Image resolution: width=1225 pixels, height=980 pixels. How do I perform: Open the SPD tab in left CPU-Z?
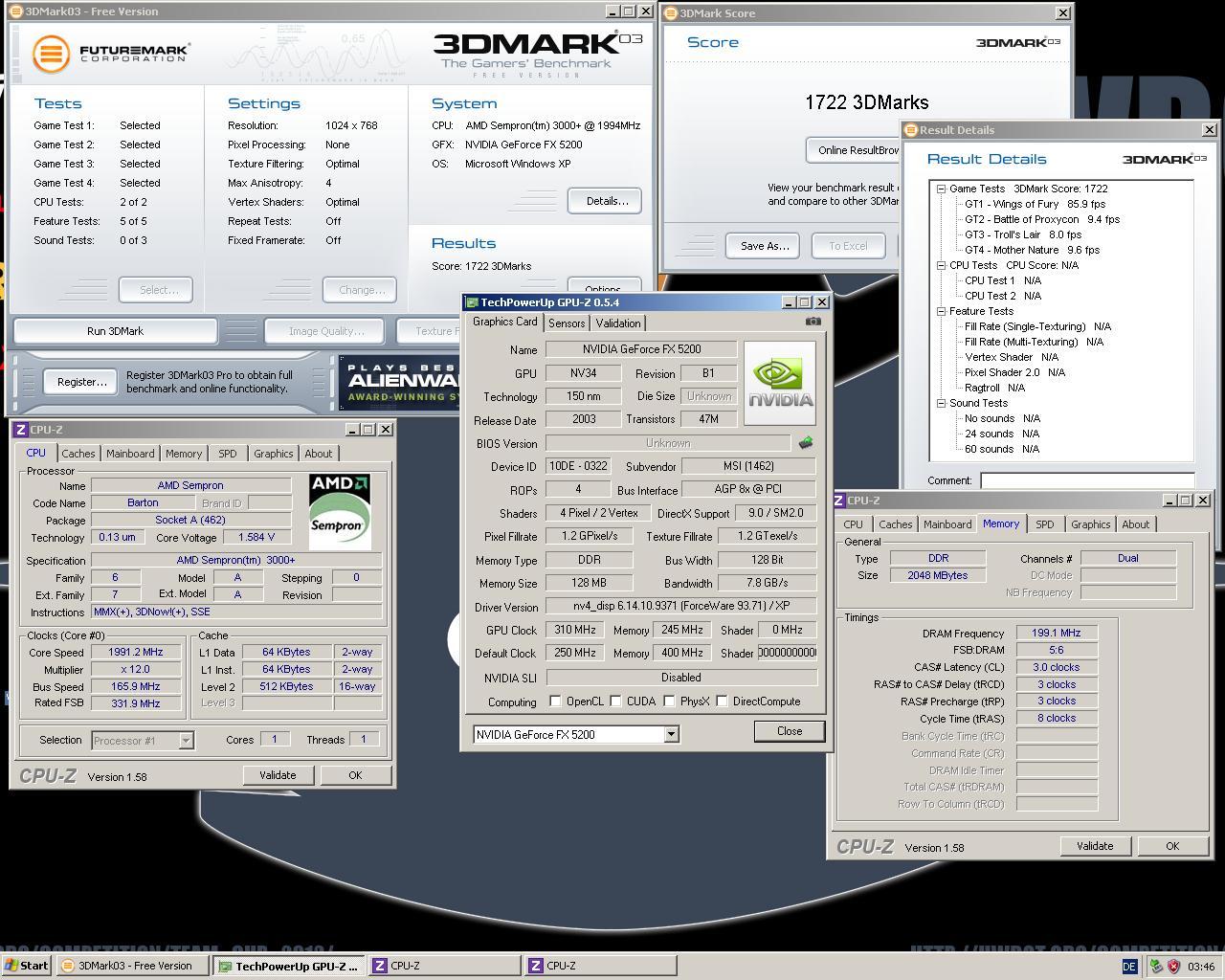[x=227, y=454]
